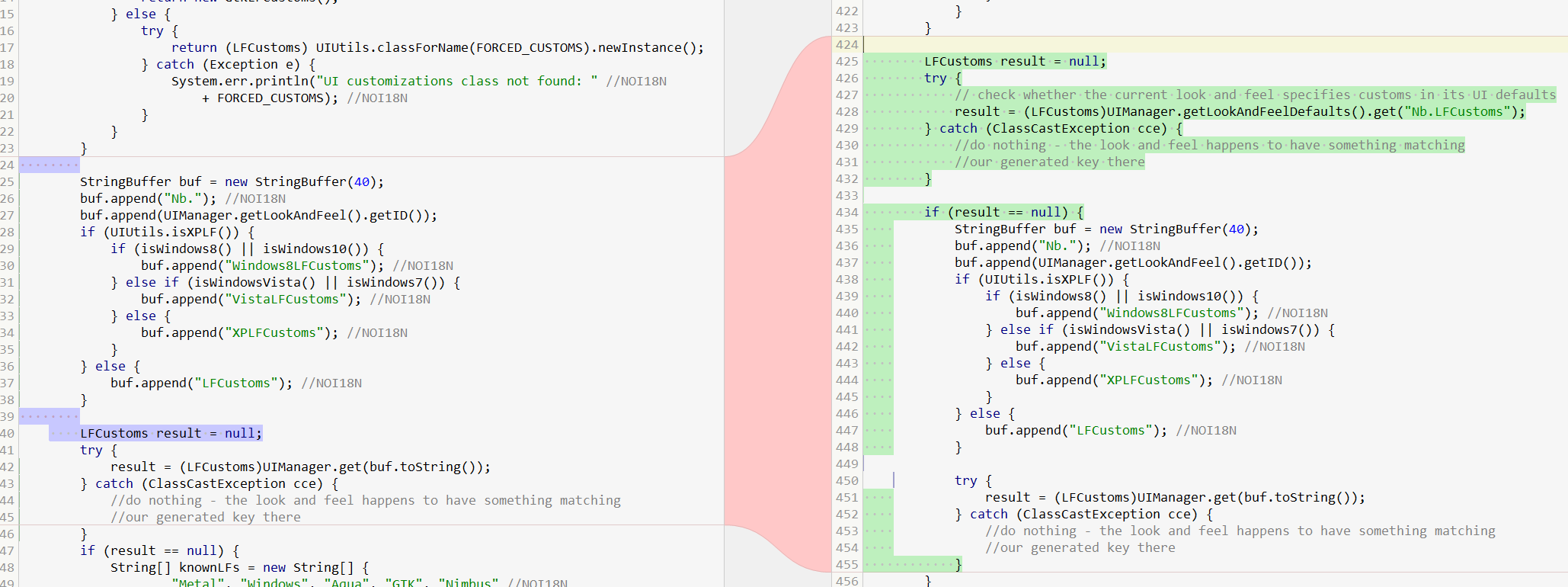Click the "check whether the current look" comment
This screenshot has height=587, width=1568.
coord(1256,95)
